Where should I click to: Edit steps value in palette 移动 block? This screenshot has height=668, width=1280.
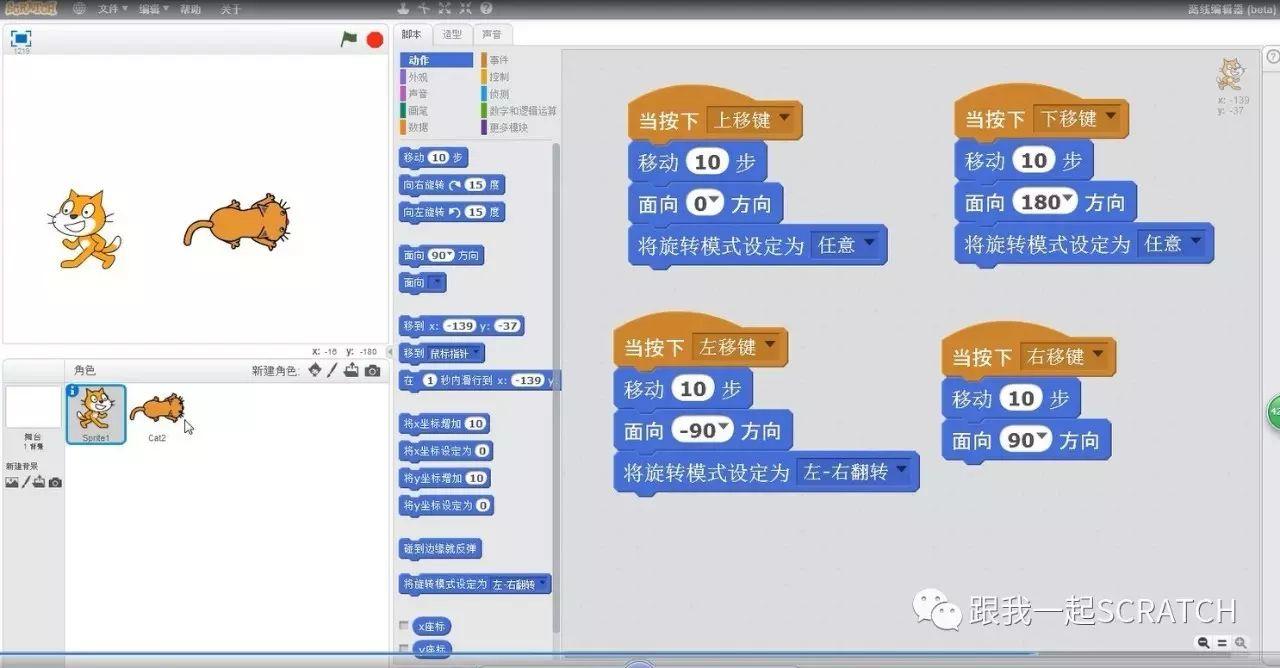(x=437, y=158)
